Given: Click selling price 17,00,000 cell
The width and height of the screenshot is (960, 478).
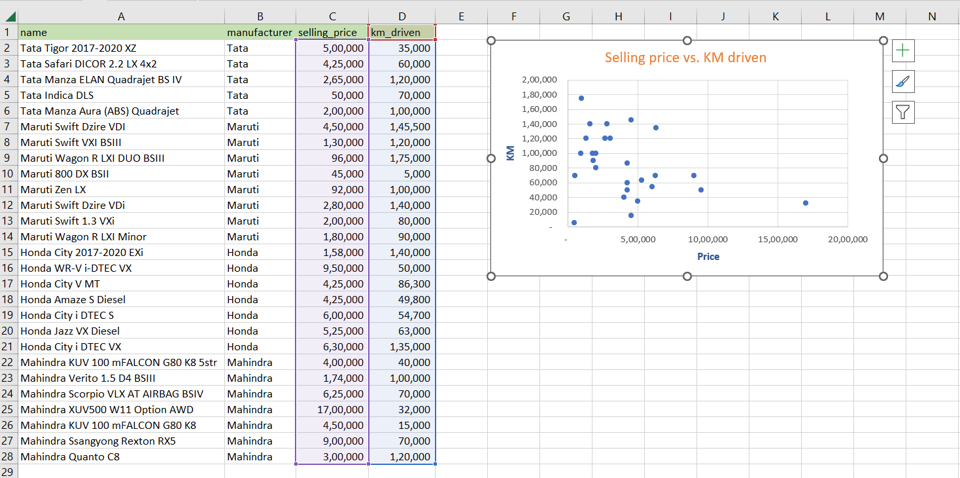Looking at the screenshot, I should pos(331,410).
